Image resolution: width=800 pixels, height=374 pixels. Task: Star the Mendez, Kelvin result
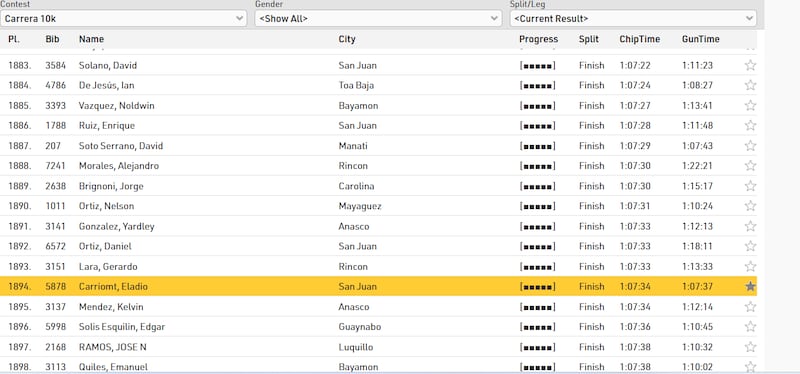(x=750, y=307)
